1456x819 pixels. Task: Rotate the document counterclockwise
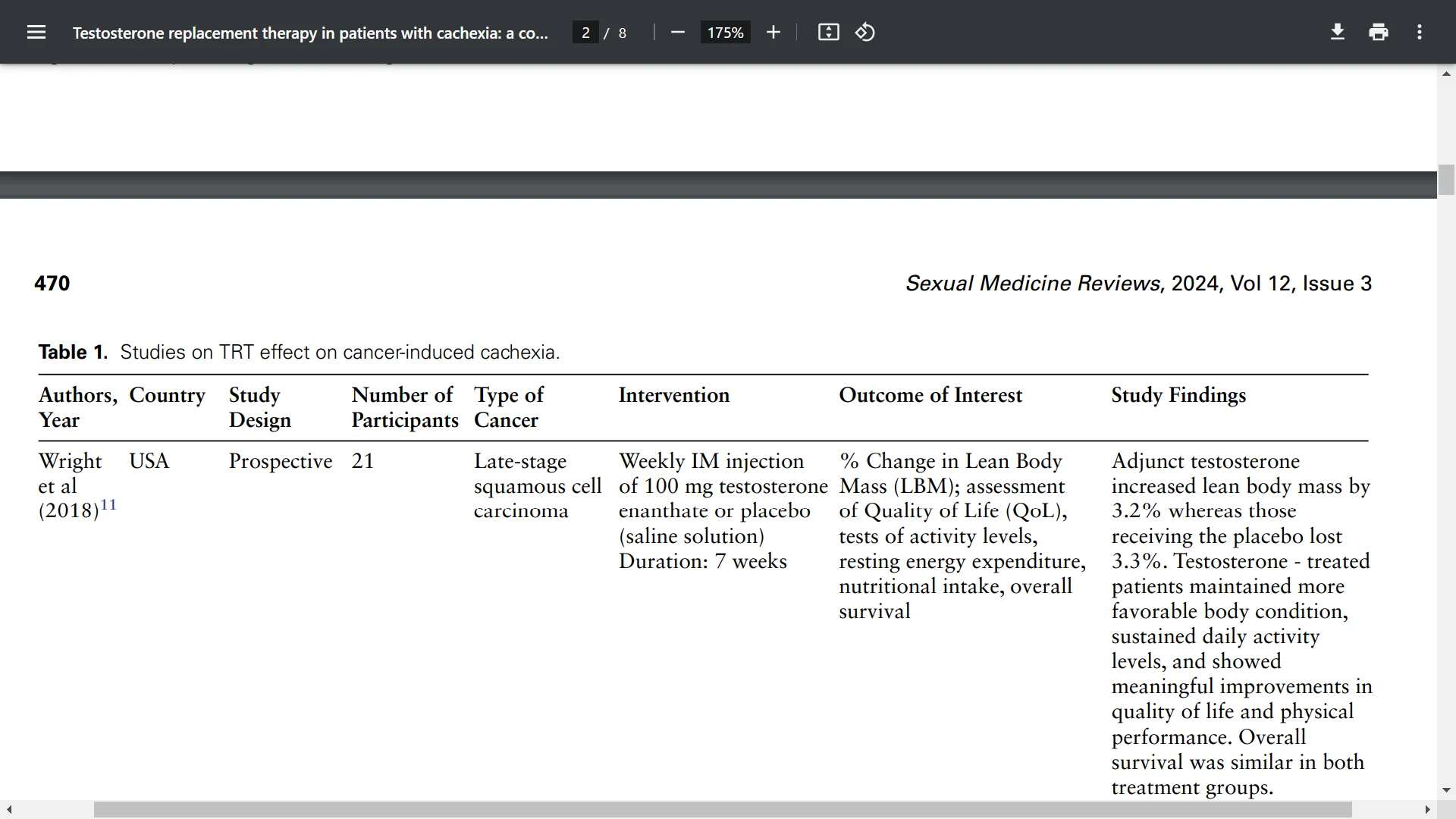tap(865, 32)
